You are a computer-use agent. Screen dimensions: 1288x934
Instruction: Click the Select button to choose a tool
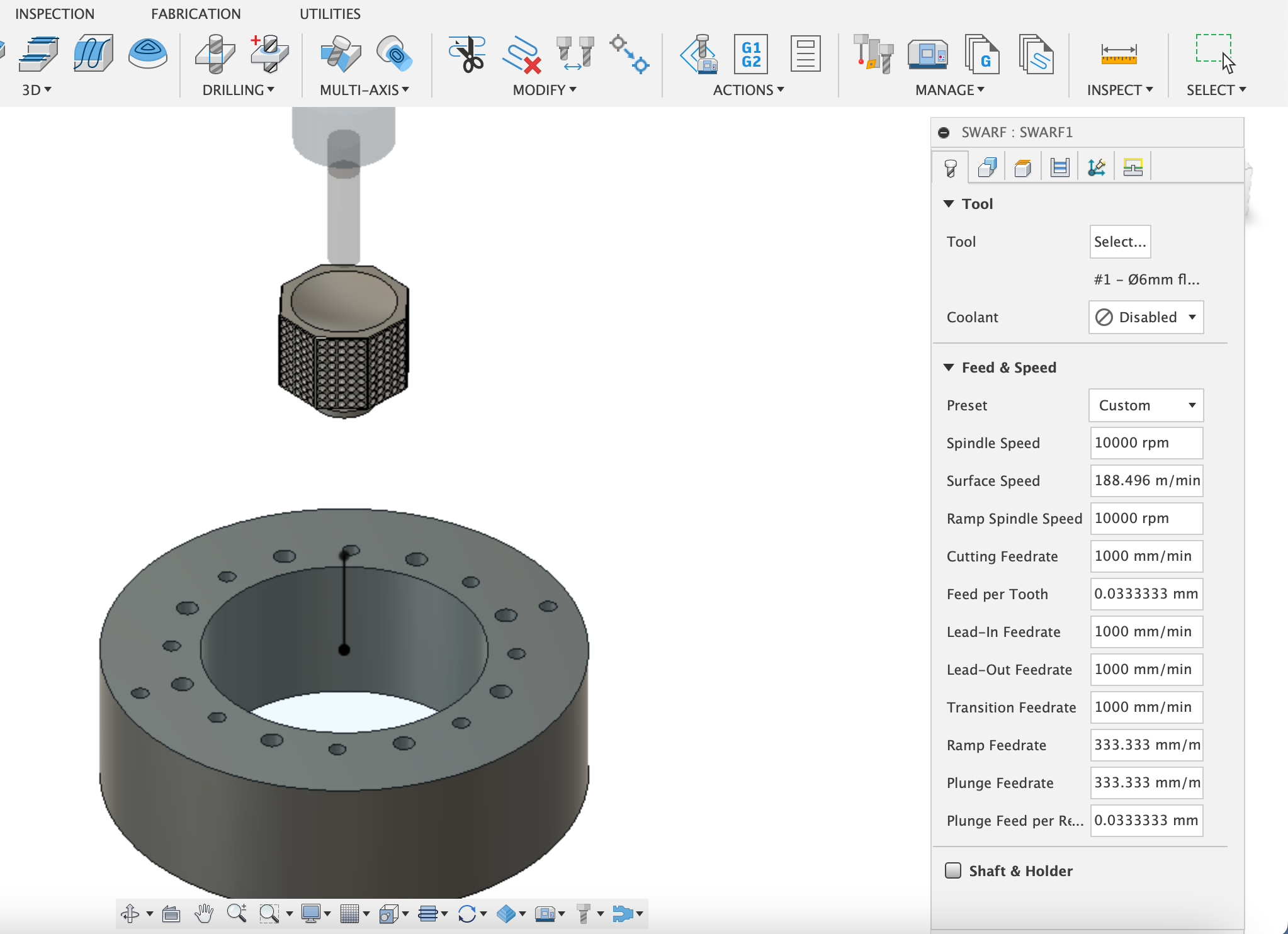(1119, 242)
